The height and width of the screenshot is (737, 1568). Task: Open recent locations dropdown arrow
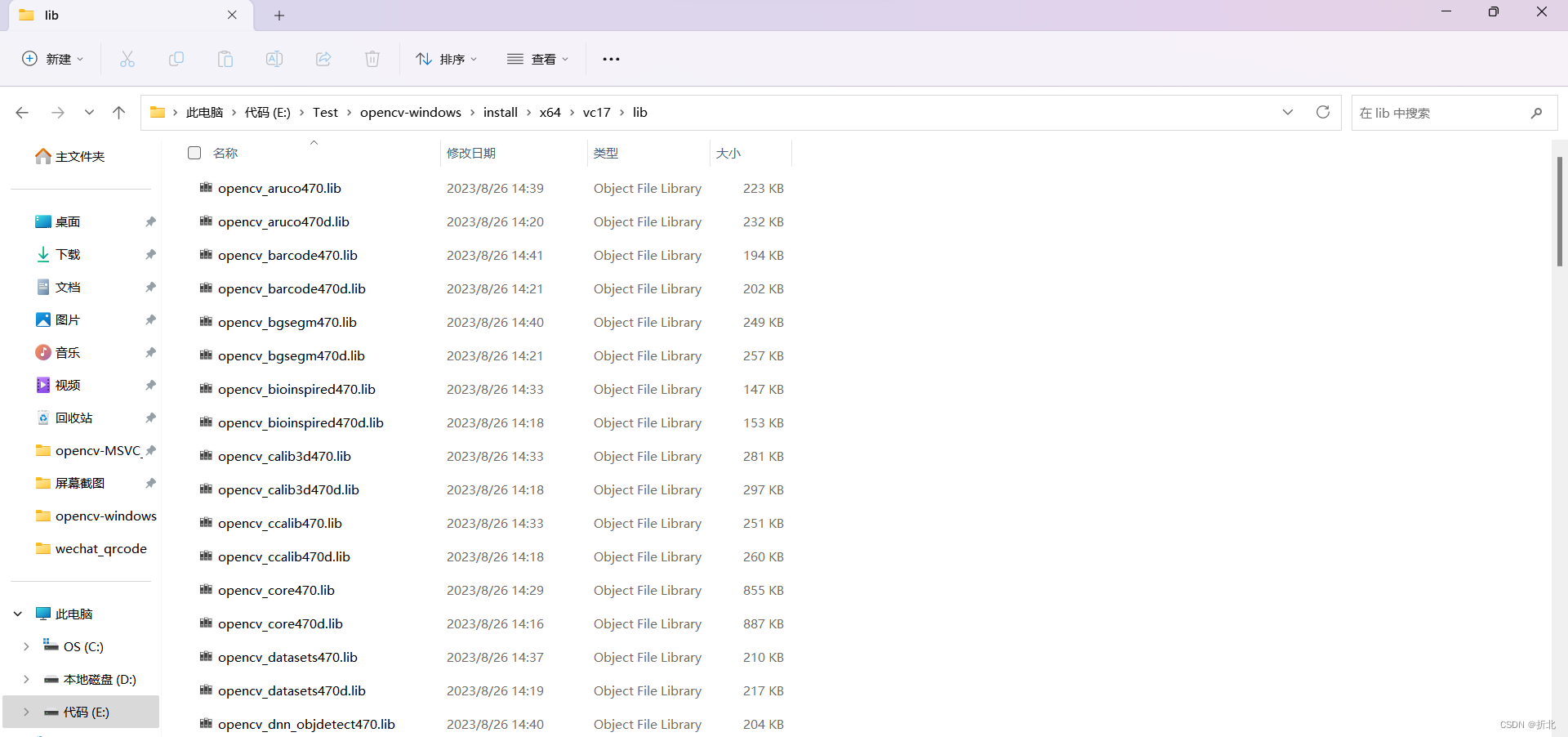tap(89, 113)
